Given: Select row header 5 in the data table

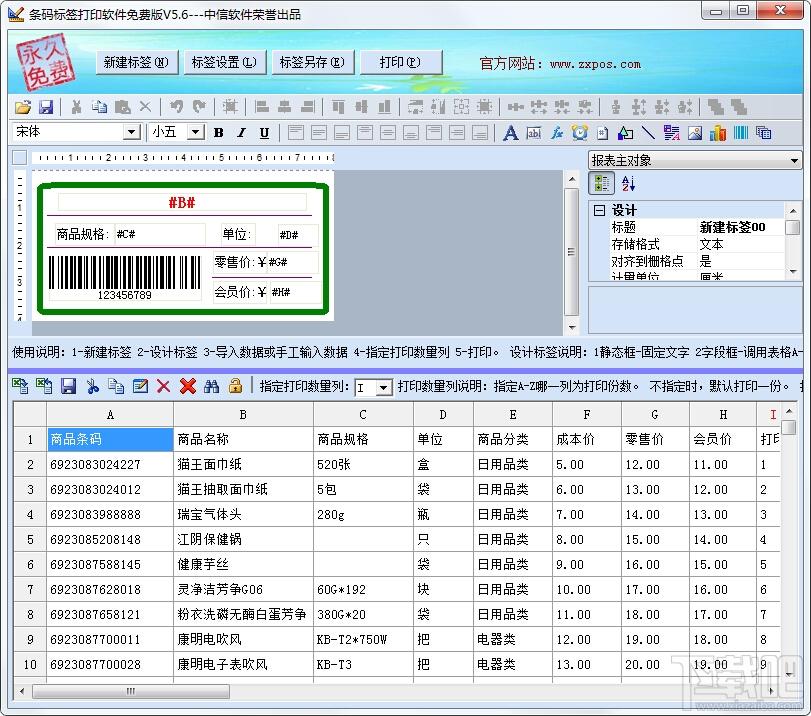Looking at the screenshot, I should 30,540.
